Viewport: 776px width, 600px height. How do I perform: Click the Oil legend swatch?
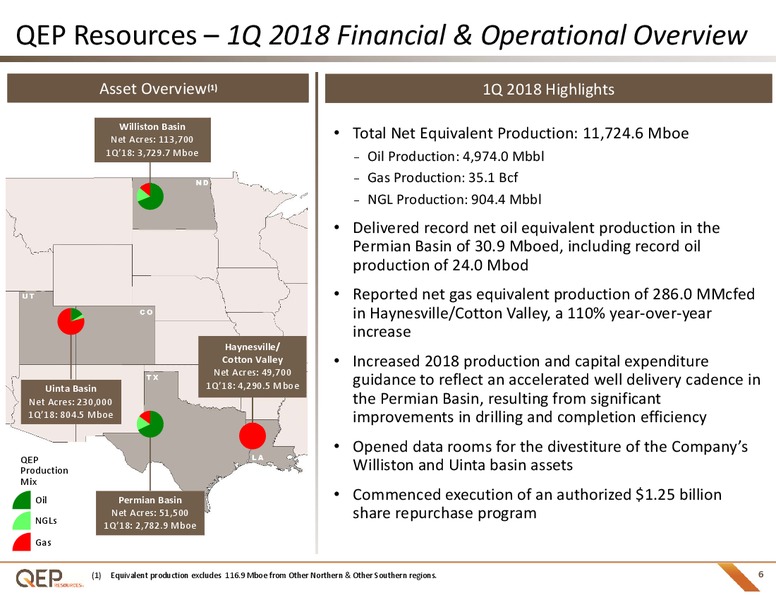[x=22, y=500]
